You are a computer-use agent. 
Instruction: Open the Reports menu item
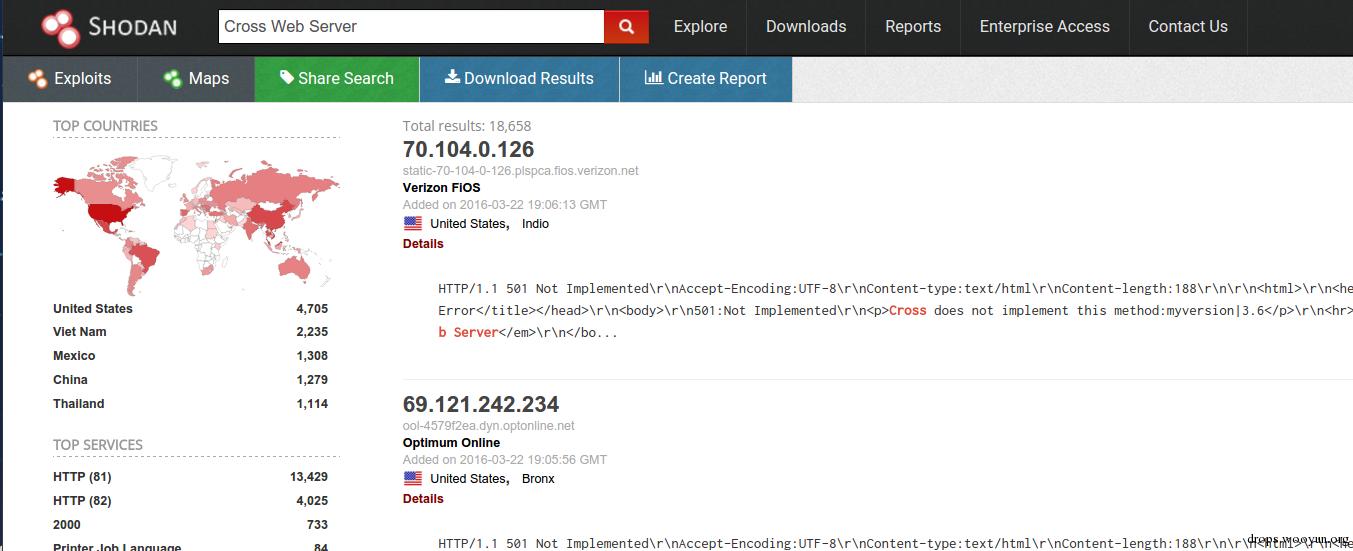pyautogui.click(x=913, y=27)
